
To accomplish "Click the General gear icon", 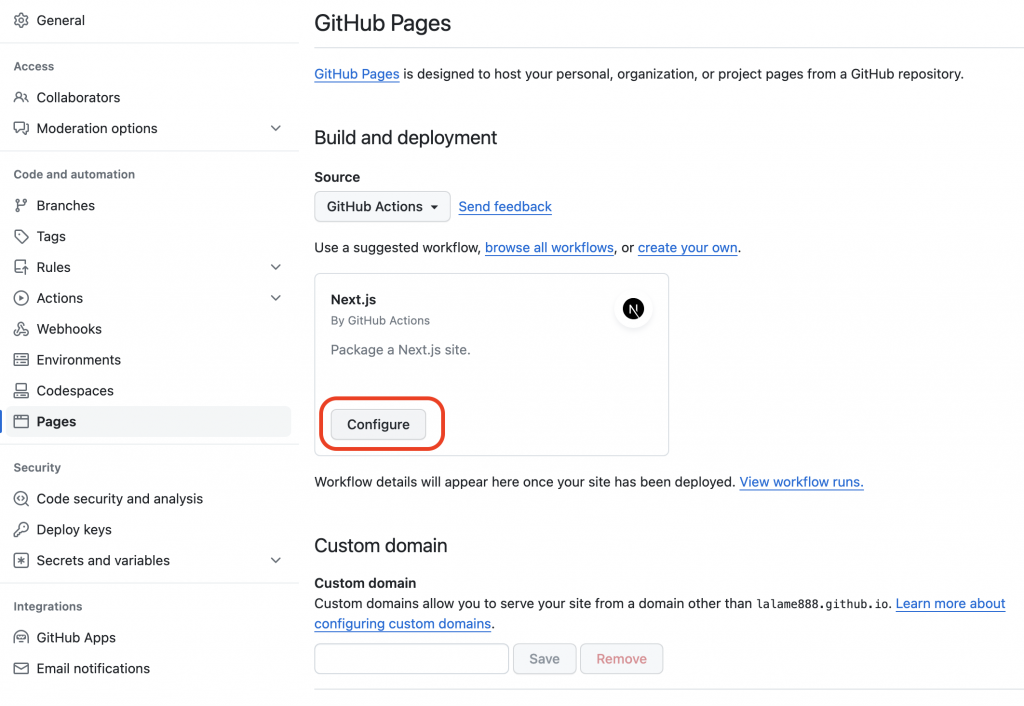I will 21,20.
